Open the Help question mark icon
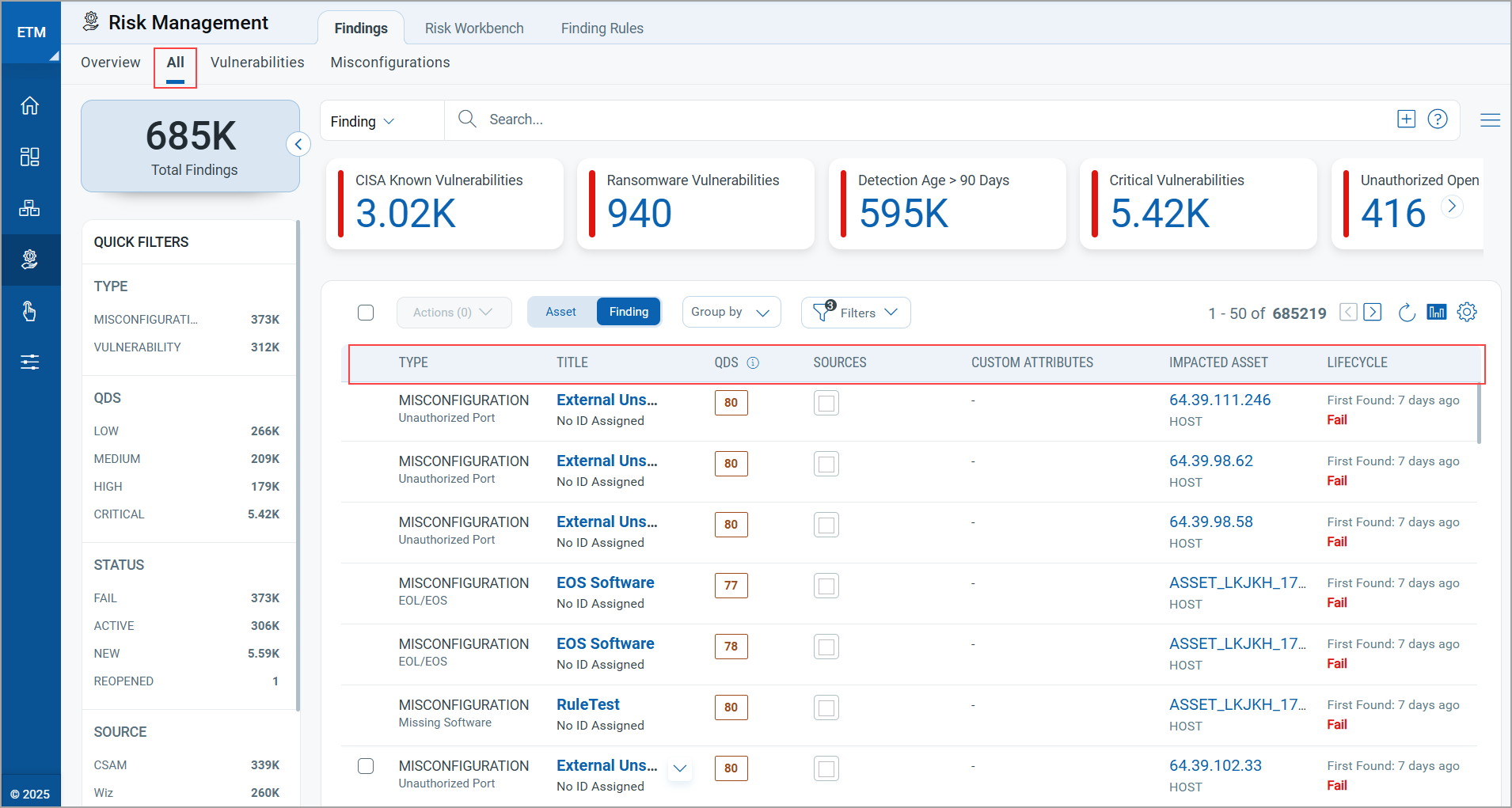Image resolution: width=1512 pixels, height=808 pixels. click(x=1438, y=119)
